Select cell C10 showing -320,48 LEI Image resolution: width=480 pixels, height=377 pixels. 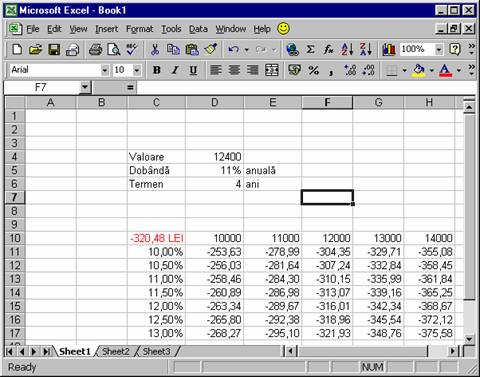[156, 238]
